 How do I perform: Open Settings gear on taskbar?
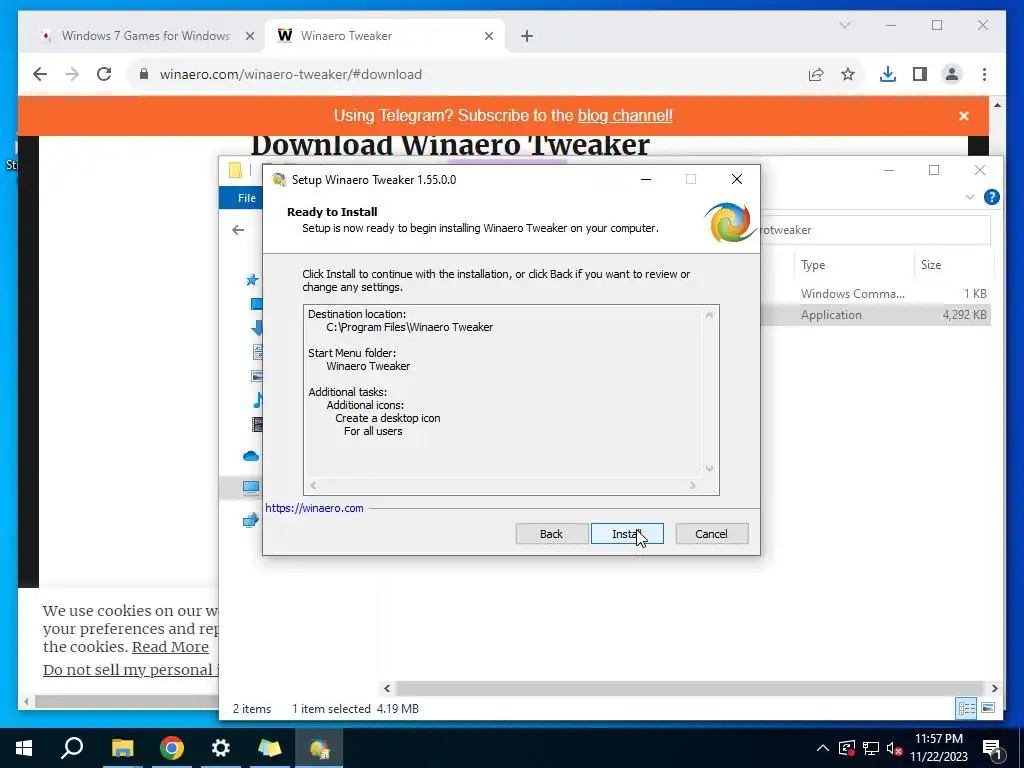221,748
